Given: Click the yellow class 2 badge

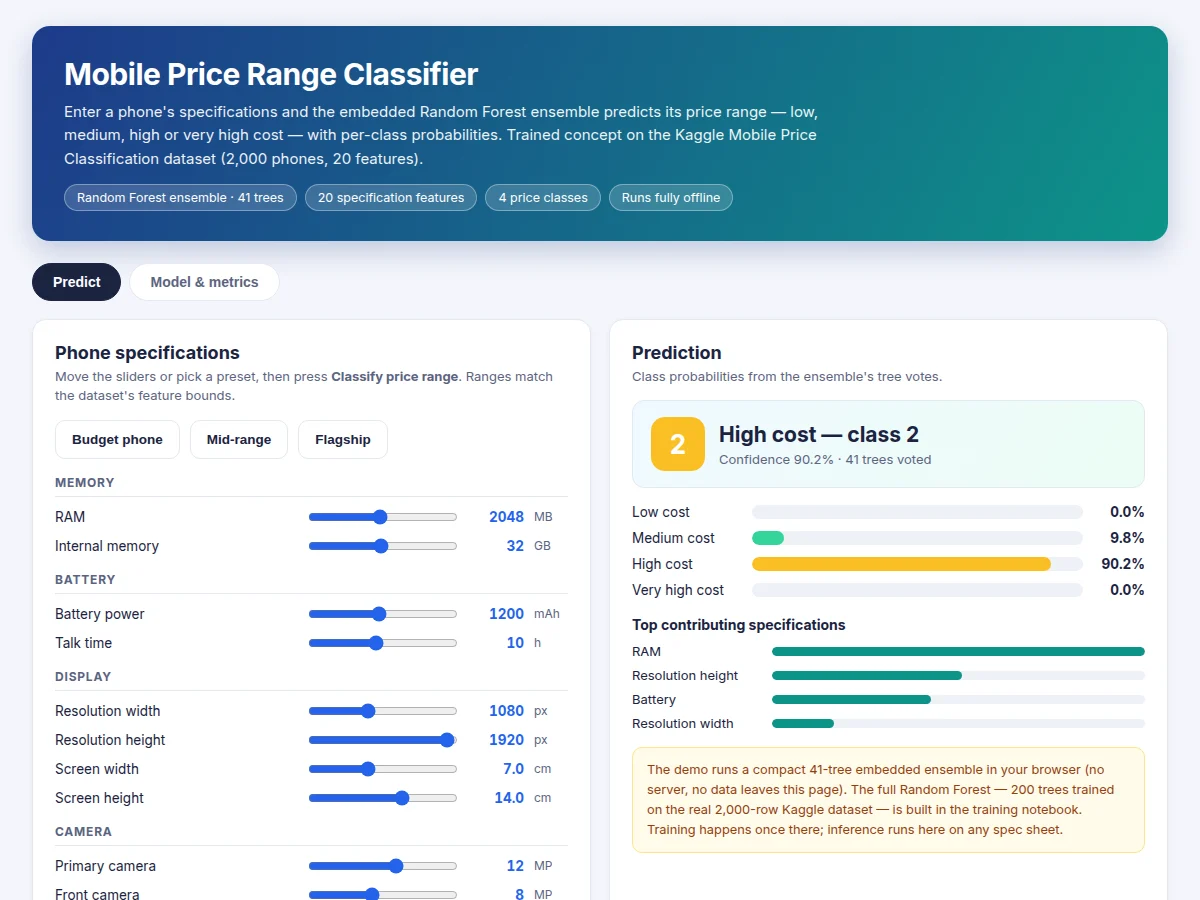Looking at the screenshot, I should pos(678,444).
